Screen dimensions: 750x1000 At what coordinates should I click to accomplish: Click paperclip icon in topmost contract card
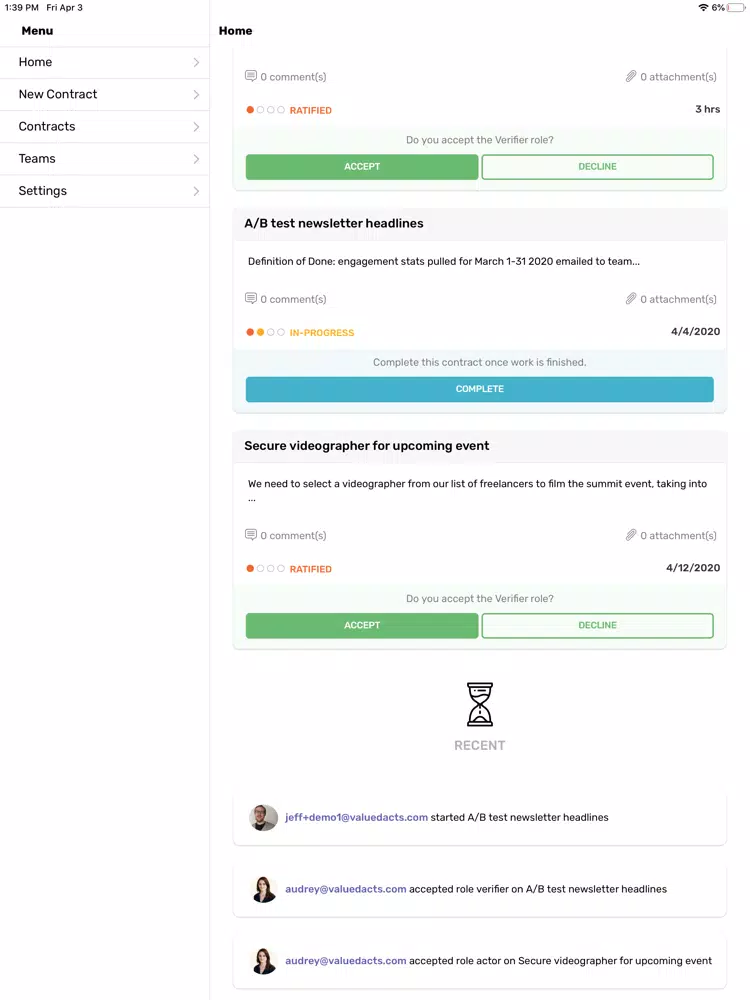pyautogui.click(x=631, y=76)
